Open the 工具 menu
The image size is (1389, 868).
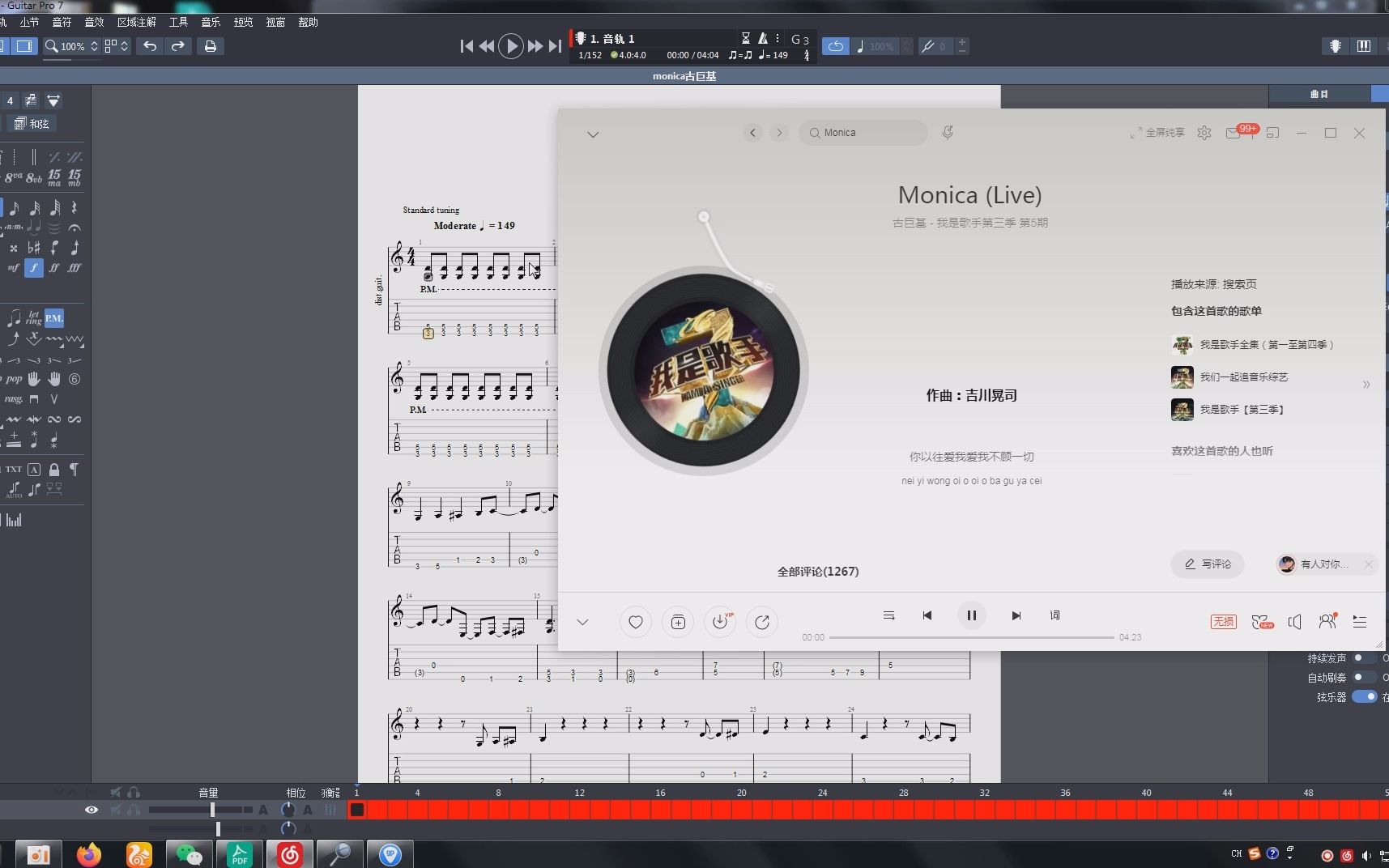click(x=178, y=22)
